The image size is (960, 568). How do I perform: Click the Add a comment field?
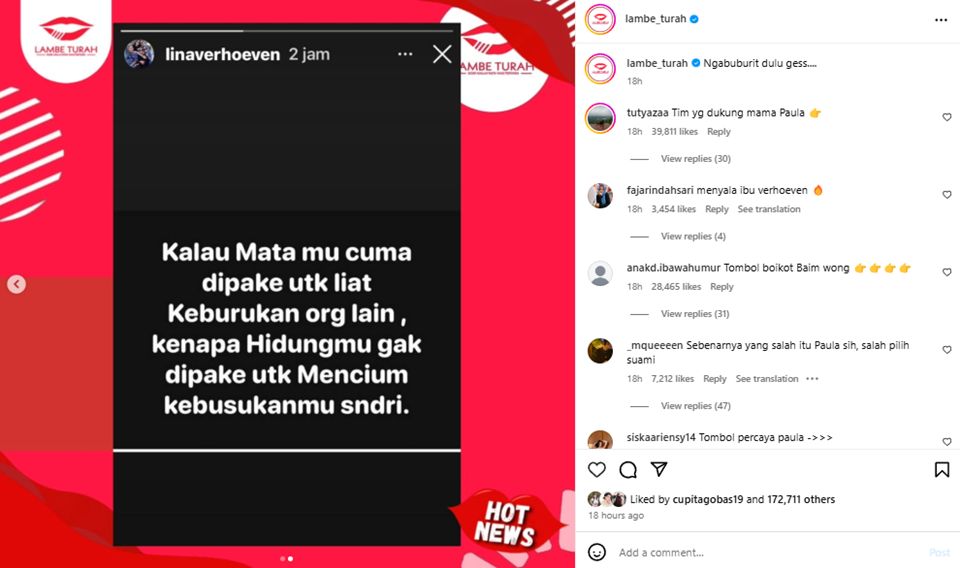pos(771,552)
